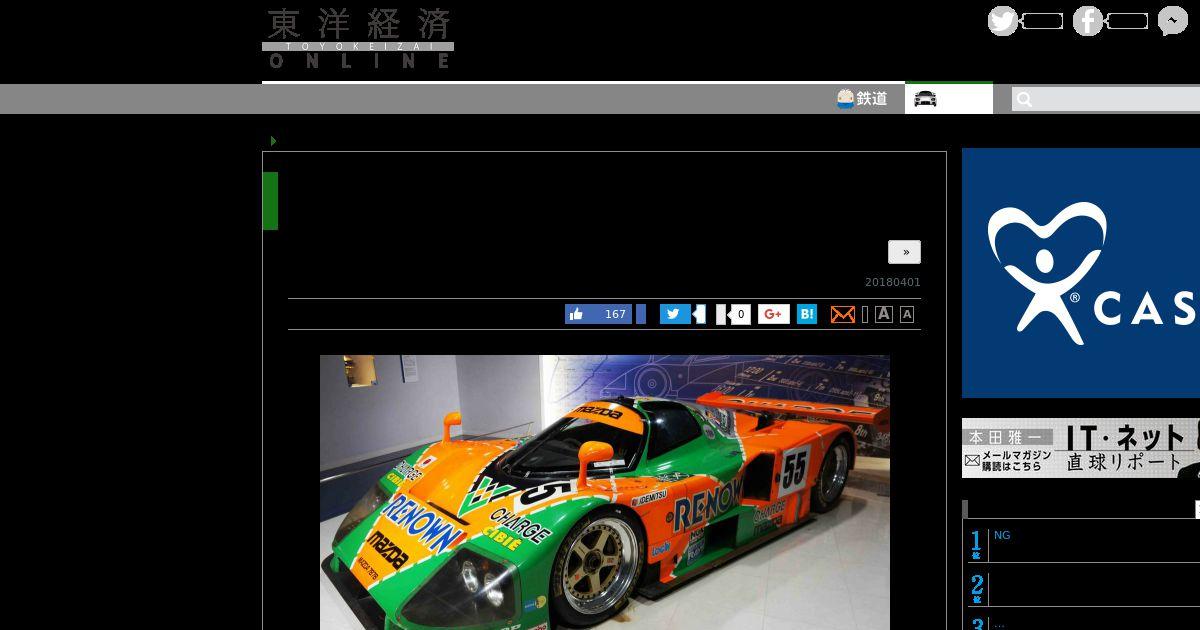Email the article using envelope icon
Viewport: 1200px width, 630px height.
pyautogui.click(x=843, y=314)
